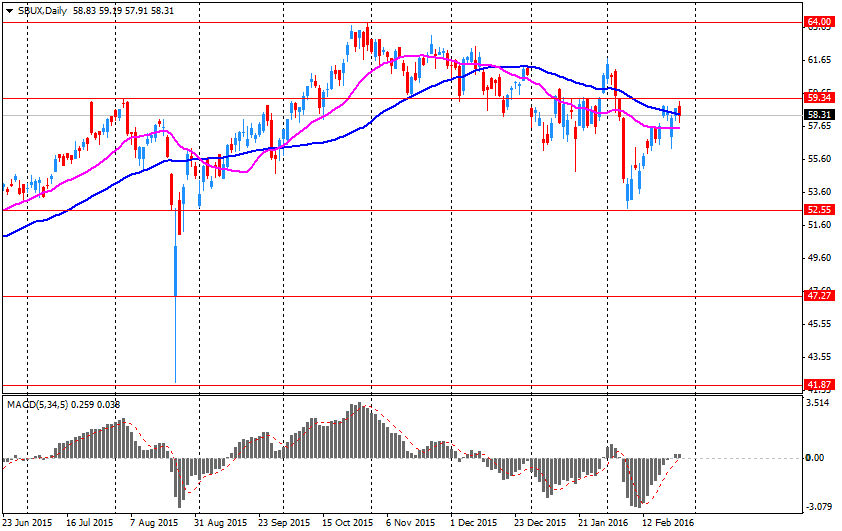Click the MACD zero level 0.00 label

[816, 457]
